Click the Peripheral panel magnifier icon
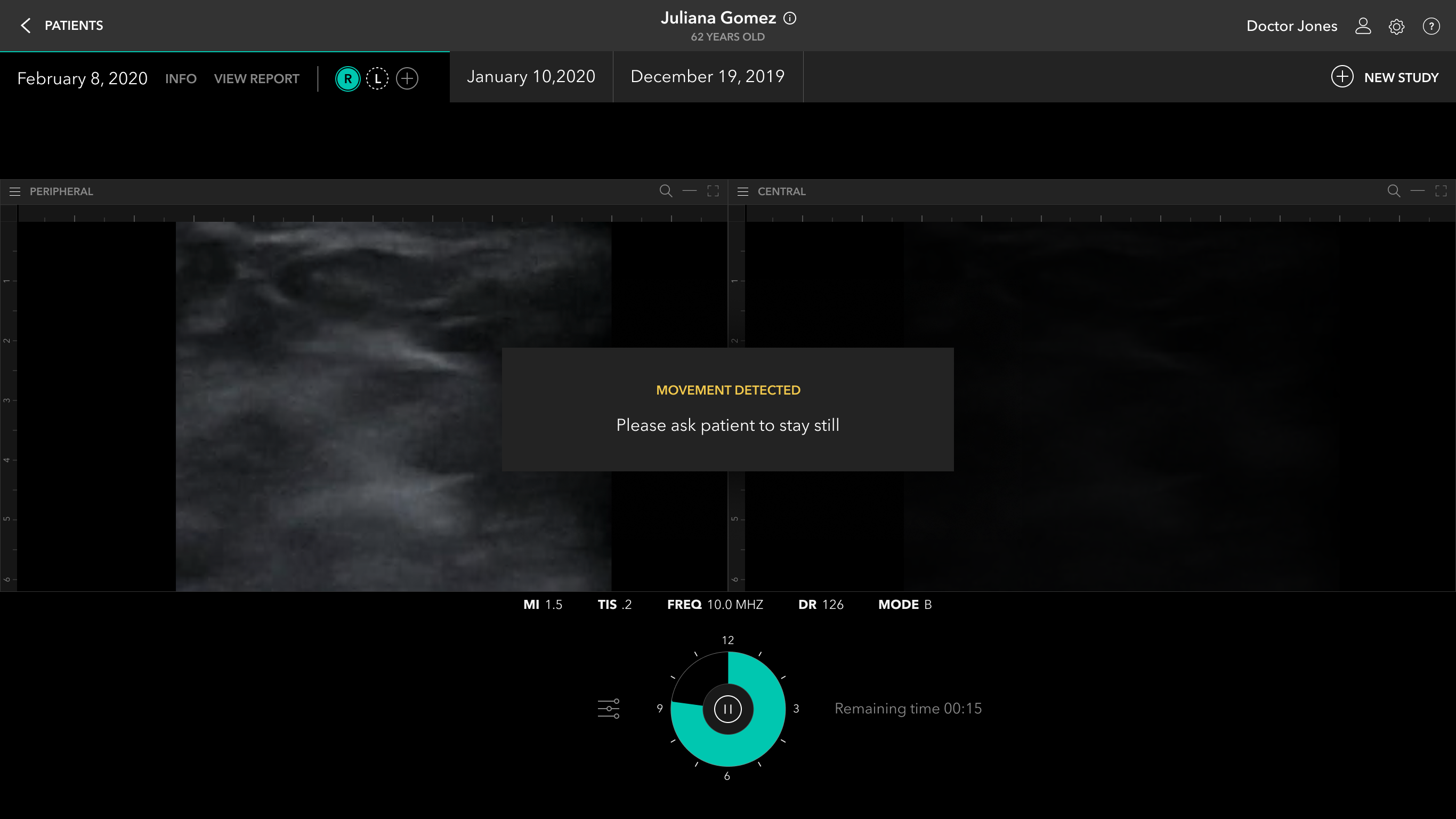 point(666,191)
